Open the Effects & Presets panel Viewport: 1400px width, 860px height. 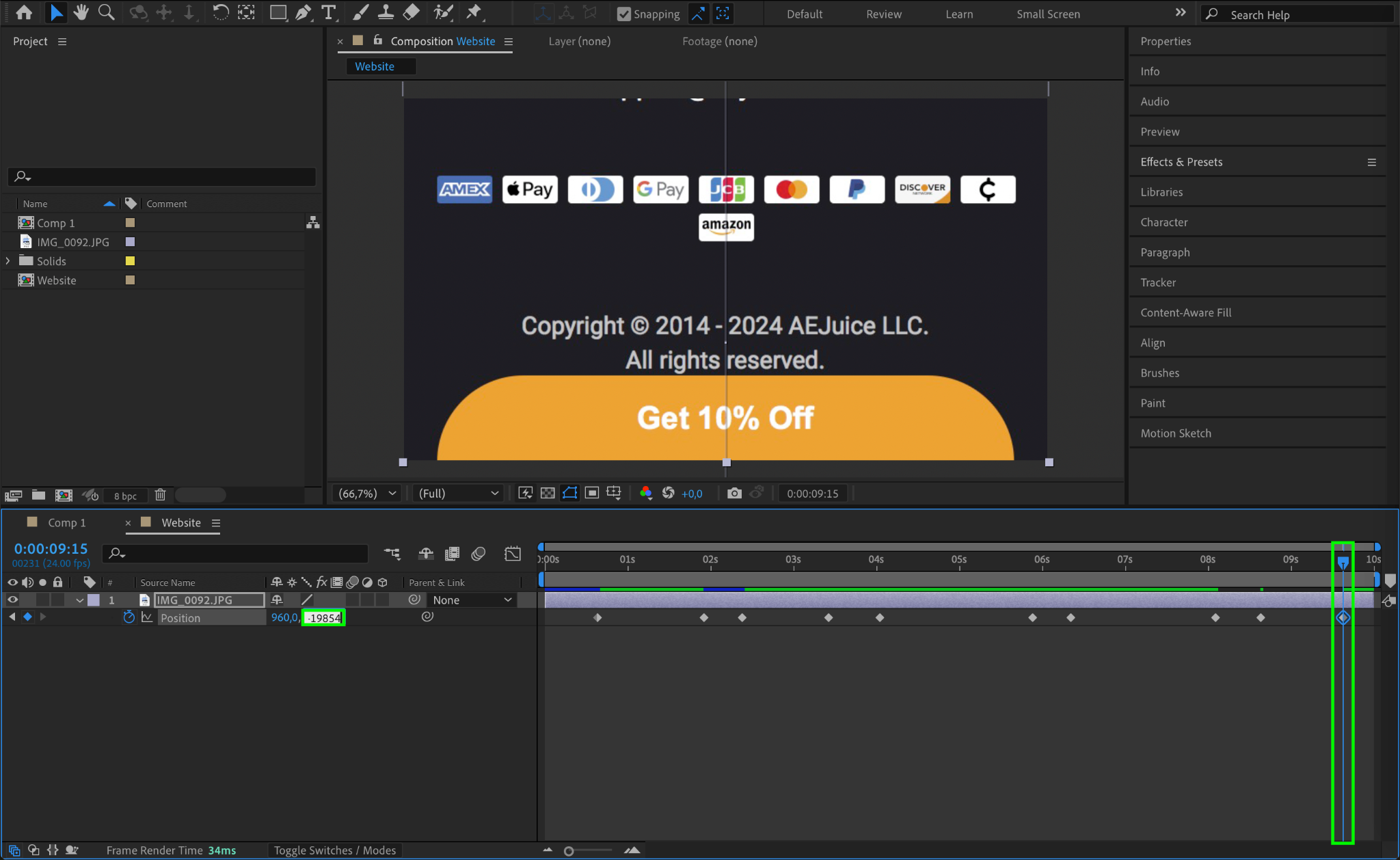coord(1181,162)
